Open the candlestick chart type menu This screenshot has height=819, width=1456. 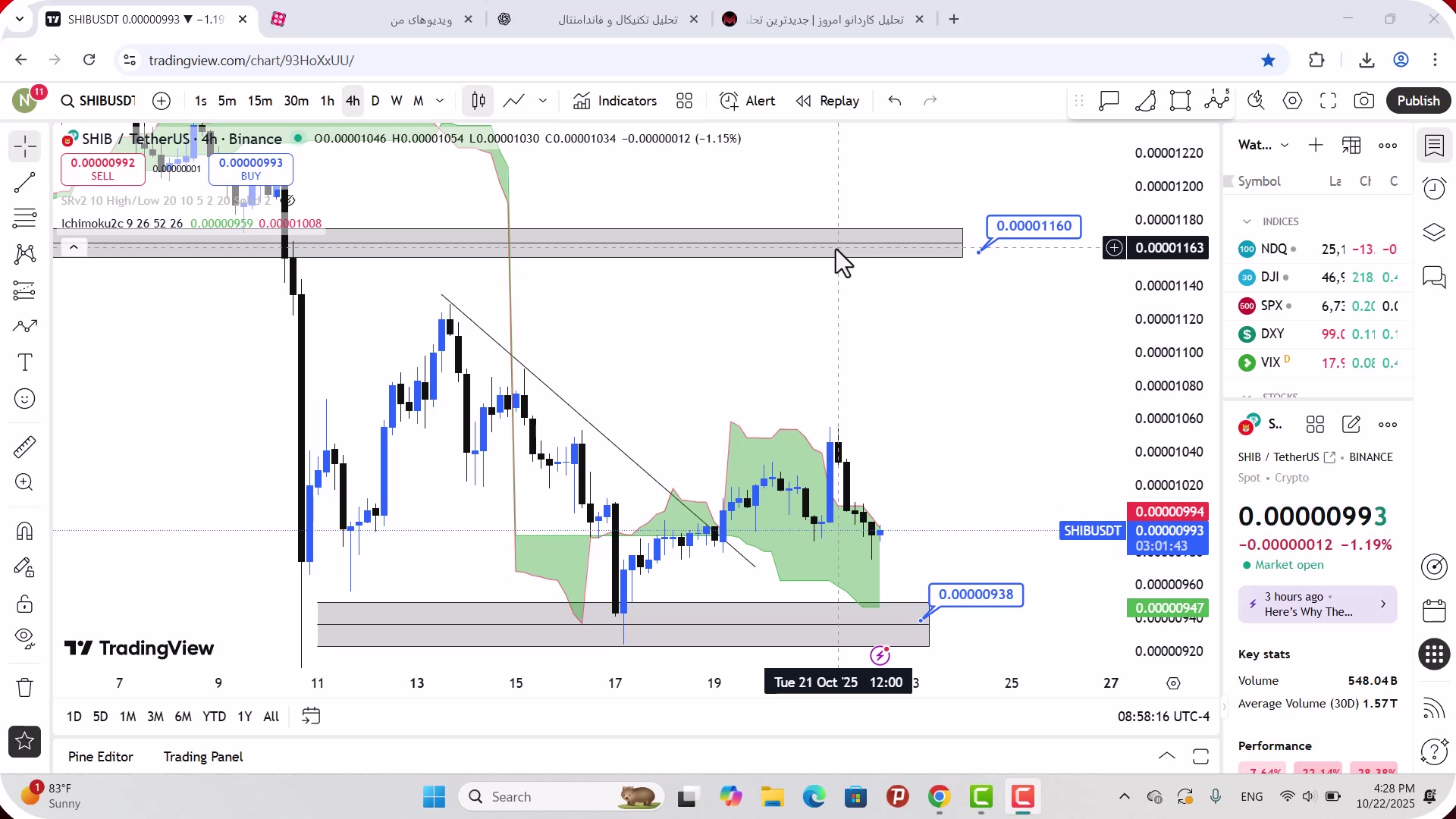pos(479,101)
